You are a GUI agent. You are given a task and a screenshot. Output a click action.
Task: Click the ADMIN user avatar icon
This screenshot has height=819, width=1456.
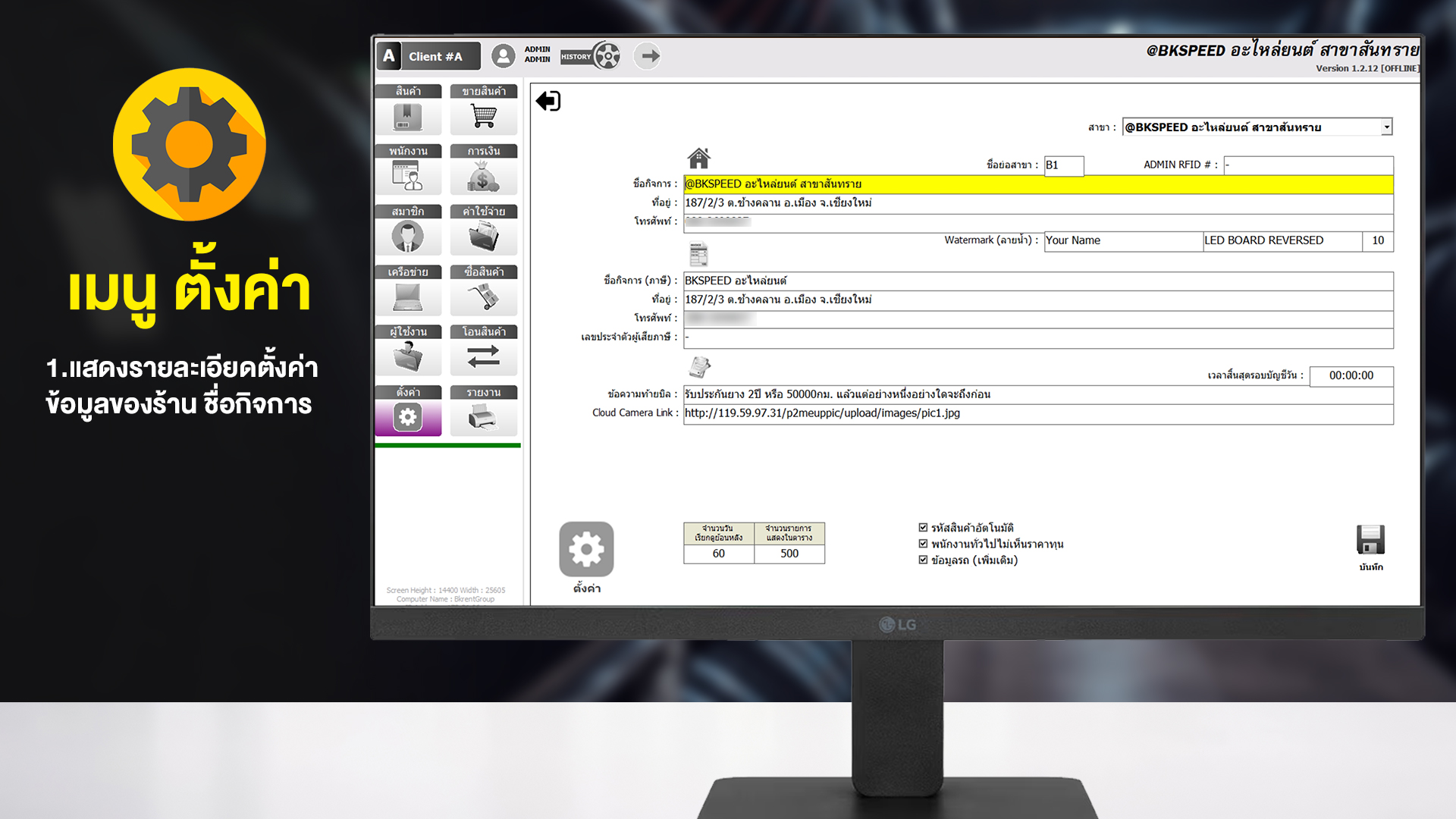tap(503, 56)
